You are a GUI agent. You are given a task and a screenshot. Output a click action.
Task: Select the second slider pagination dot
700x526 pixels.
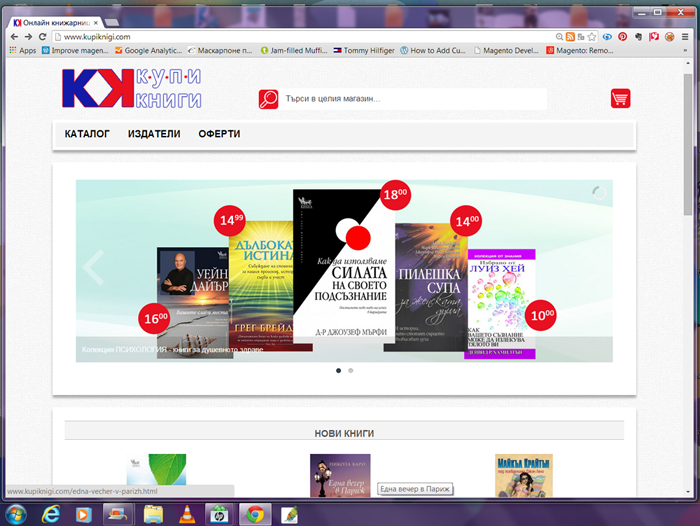[351, 371]
